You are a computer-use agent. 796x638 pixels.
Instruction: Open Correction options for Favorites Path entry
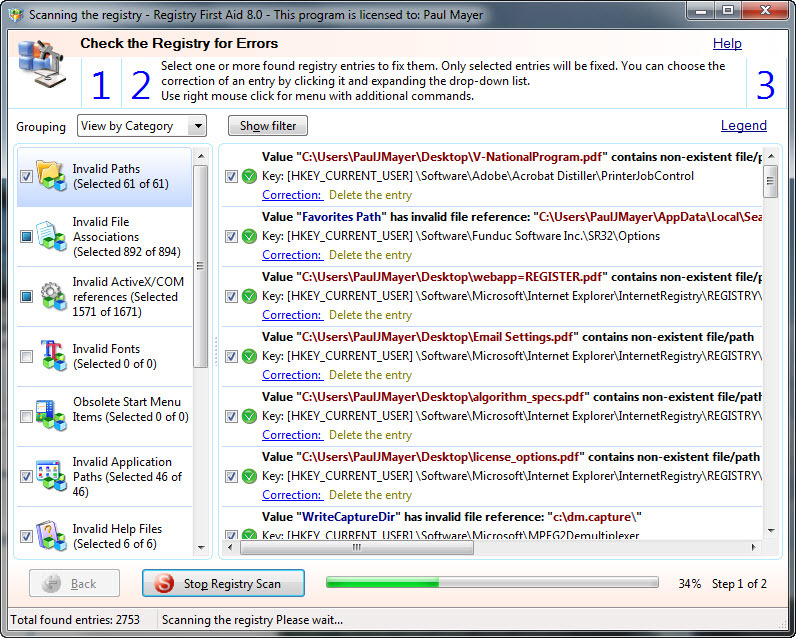click(x=291, y=255)
